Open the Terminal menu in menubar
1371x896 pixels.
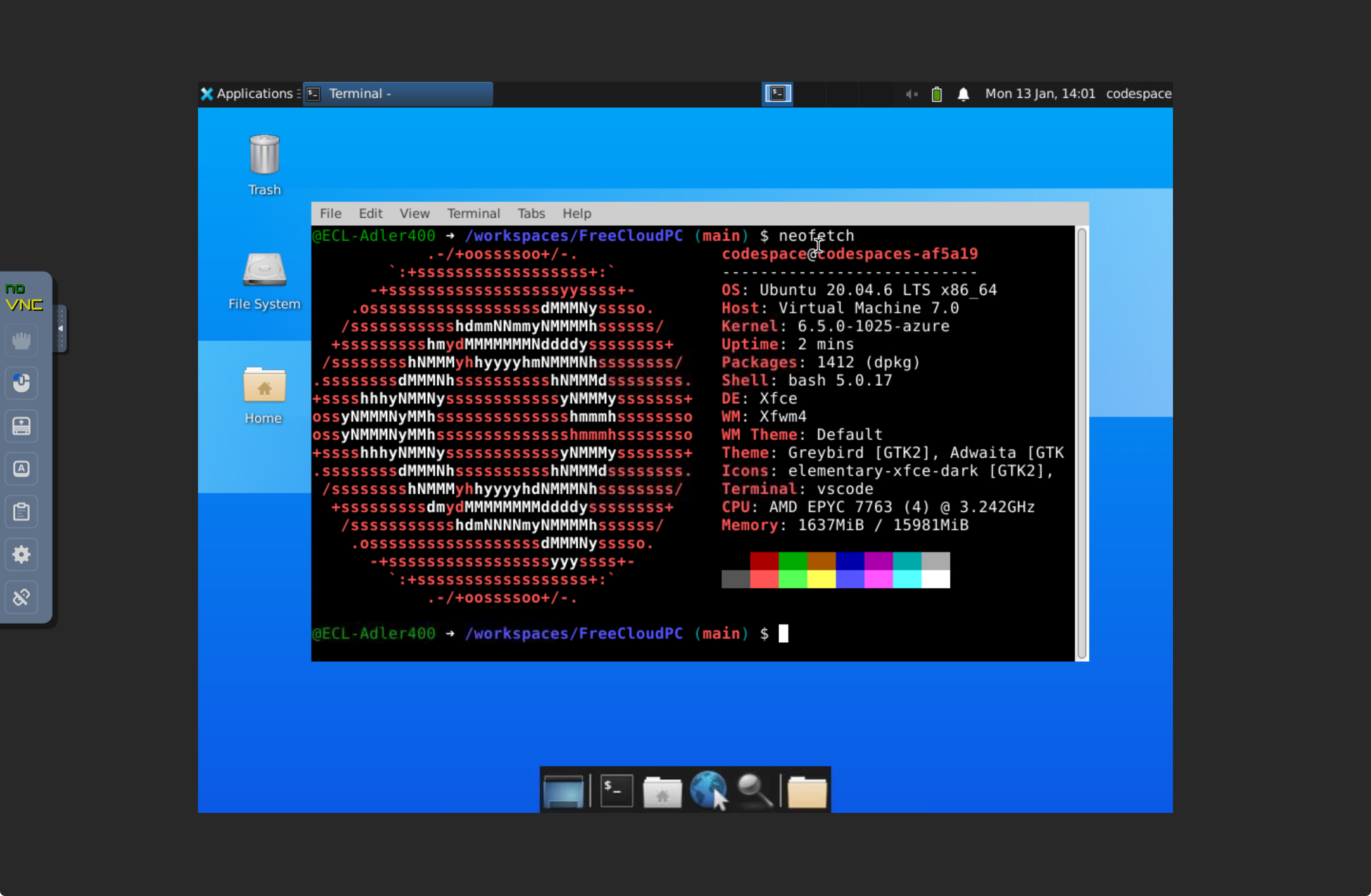click(x=474, y=214)
